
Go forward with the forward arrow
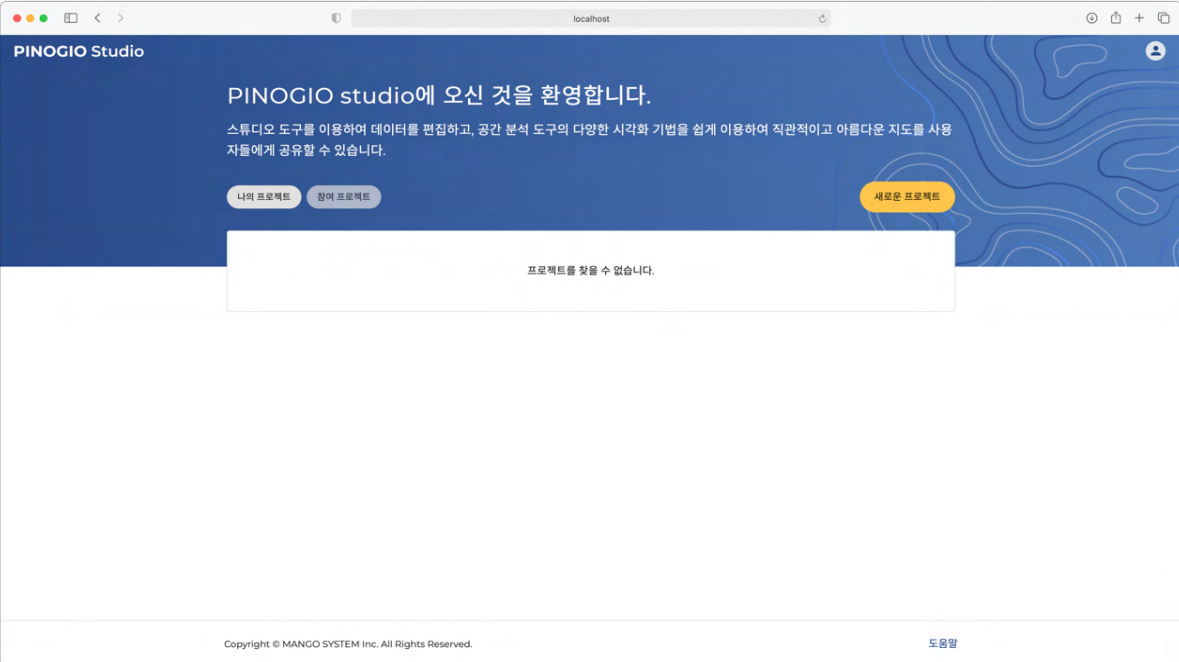coord(120,18)
